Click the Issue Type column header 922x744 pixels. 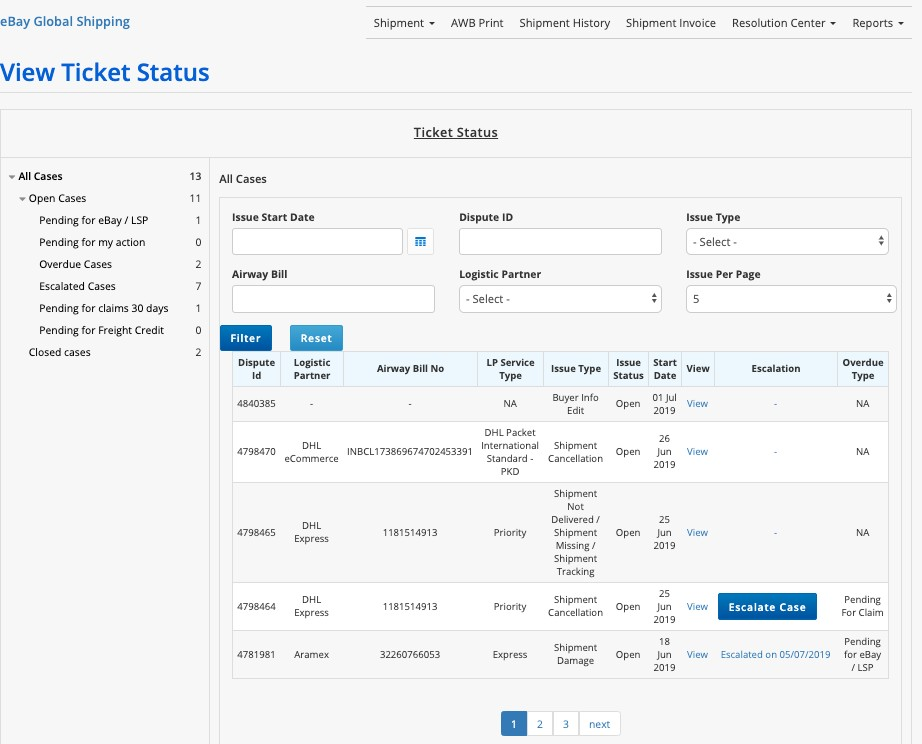576,369
